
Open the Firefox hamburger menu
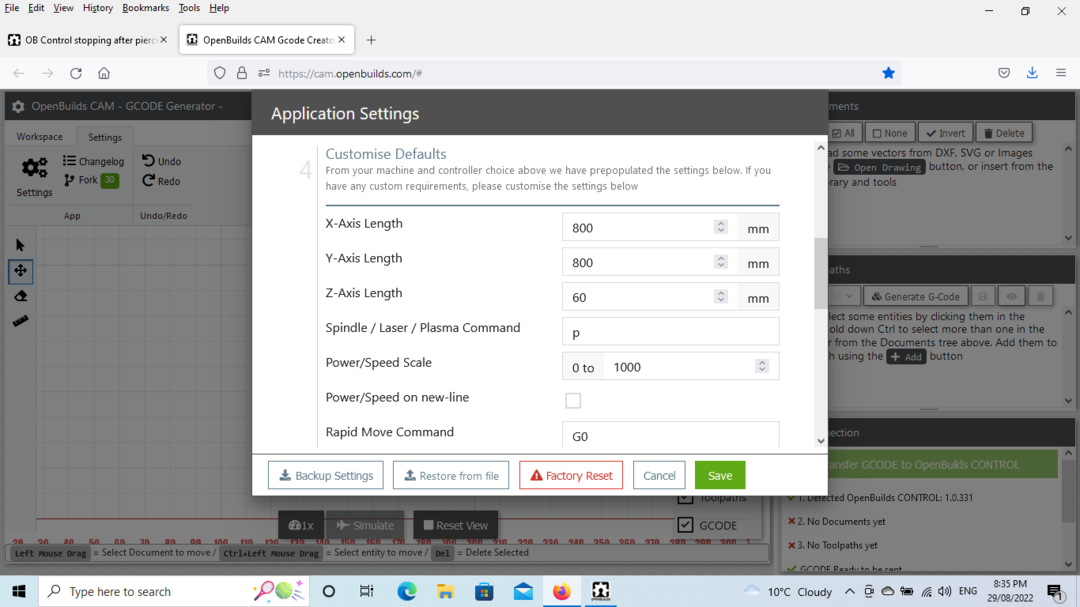coord(1061,73)
